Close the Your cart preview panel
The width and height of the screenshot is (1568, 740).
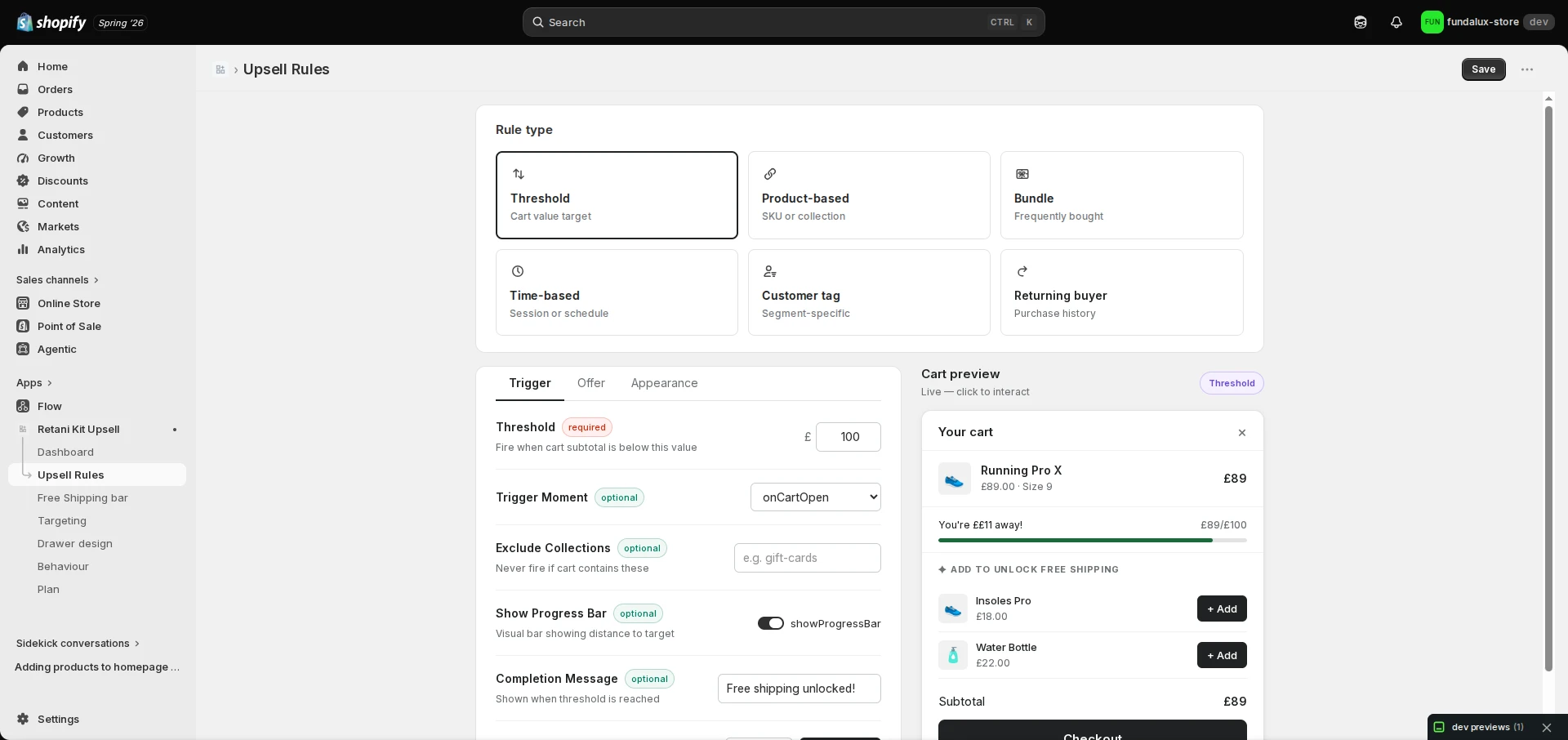pos(1242,433)
